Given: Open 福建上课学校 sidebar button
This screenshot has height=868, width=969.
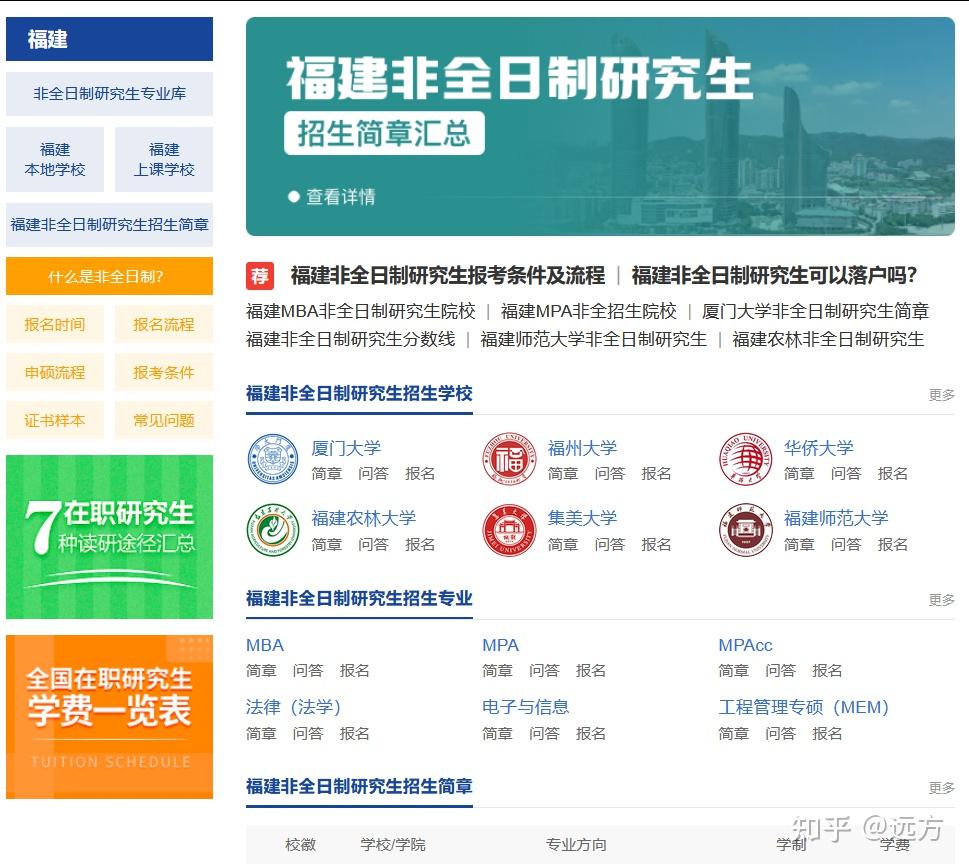Looking at the screenshot, I should [164, 159].
